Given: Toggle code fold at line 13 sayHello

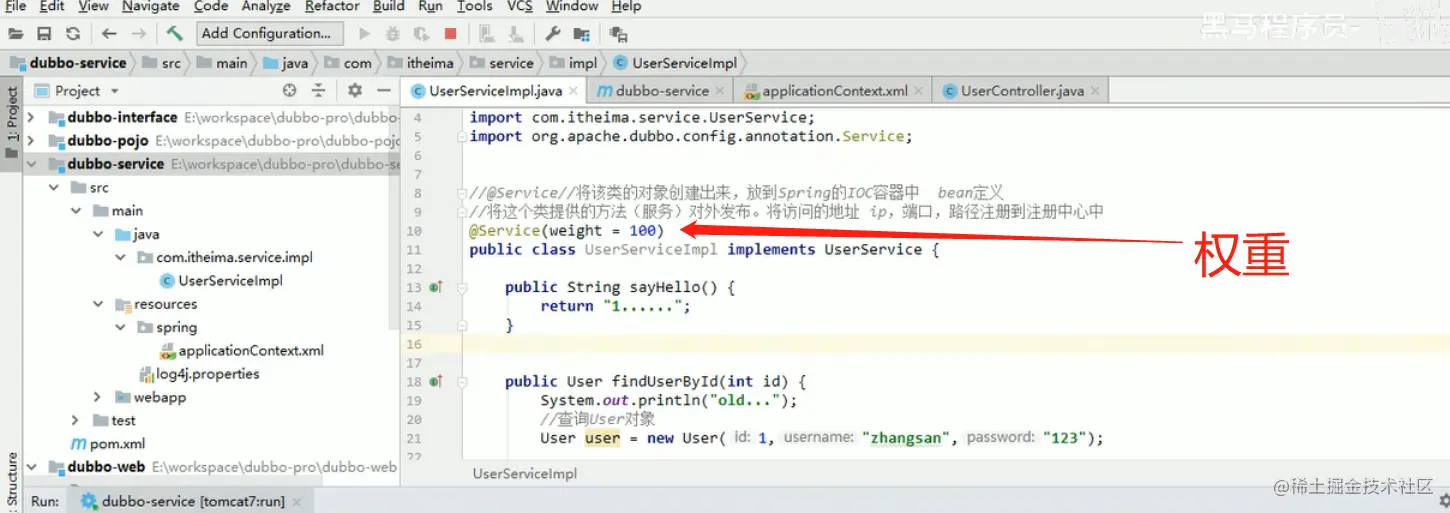Looking at the screenshot, I should (463, 288).
